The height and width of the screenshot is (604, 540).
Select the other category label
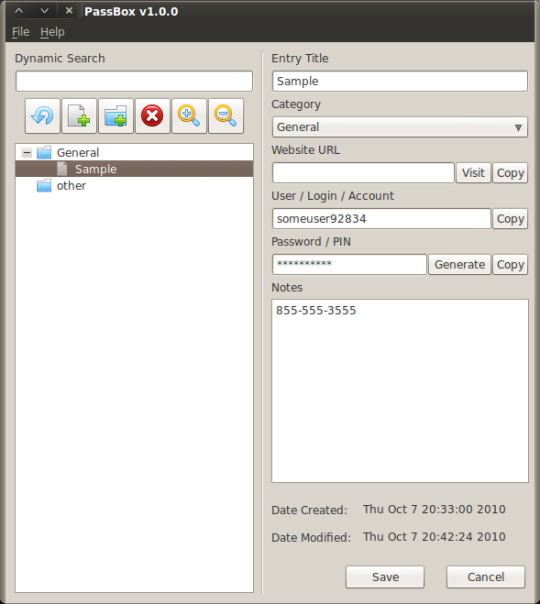[71, 185]
